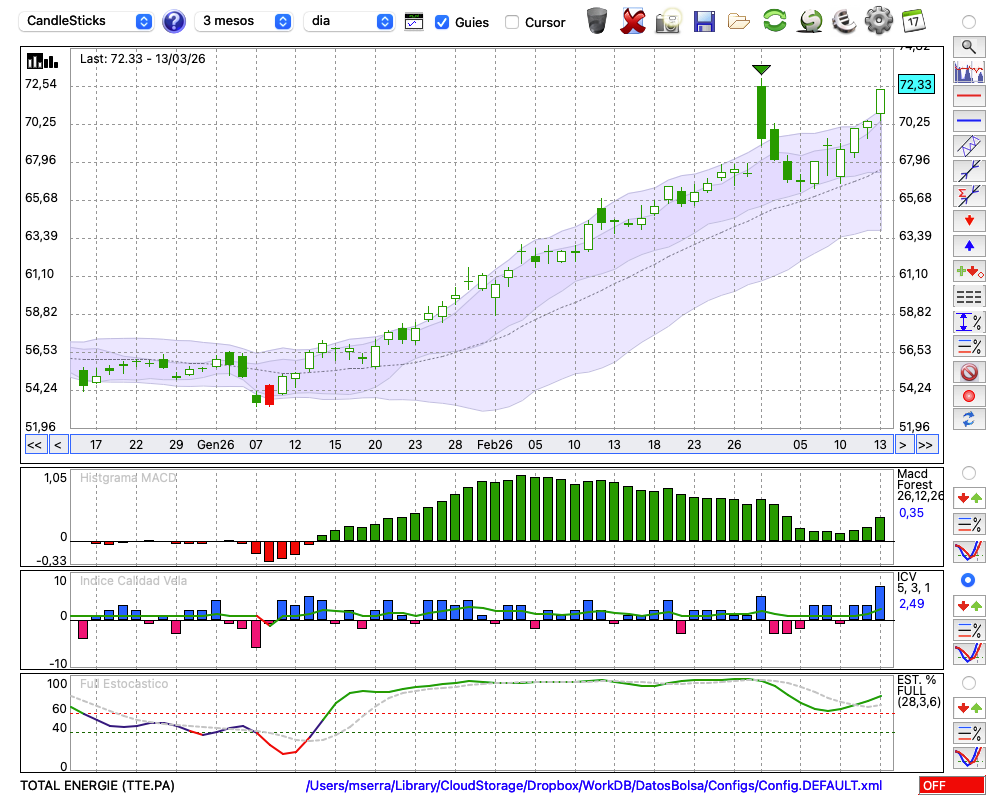Click the << jump backward button
Viewport: 1000px width, 800px height.
click(34, 445)
